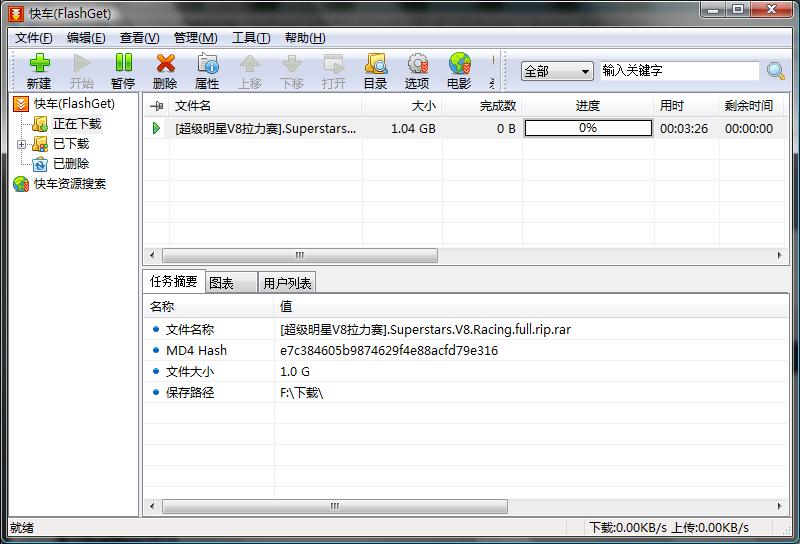Expand the 已下载 tree node
This screenshot has width=800, height=544.
(x=21, y=144)
